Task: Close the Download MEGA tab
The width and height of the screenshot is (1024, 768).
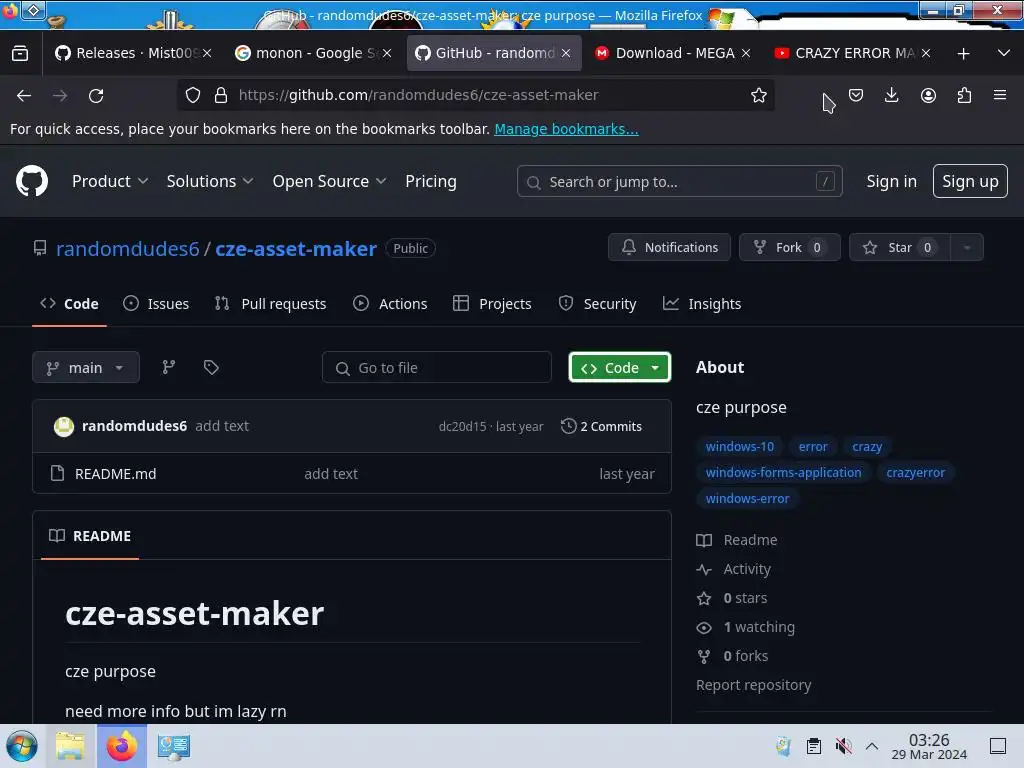Action: (746, 53)
